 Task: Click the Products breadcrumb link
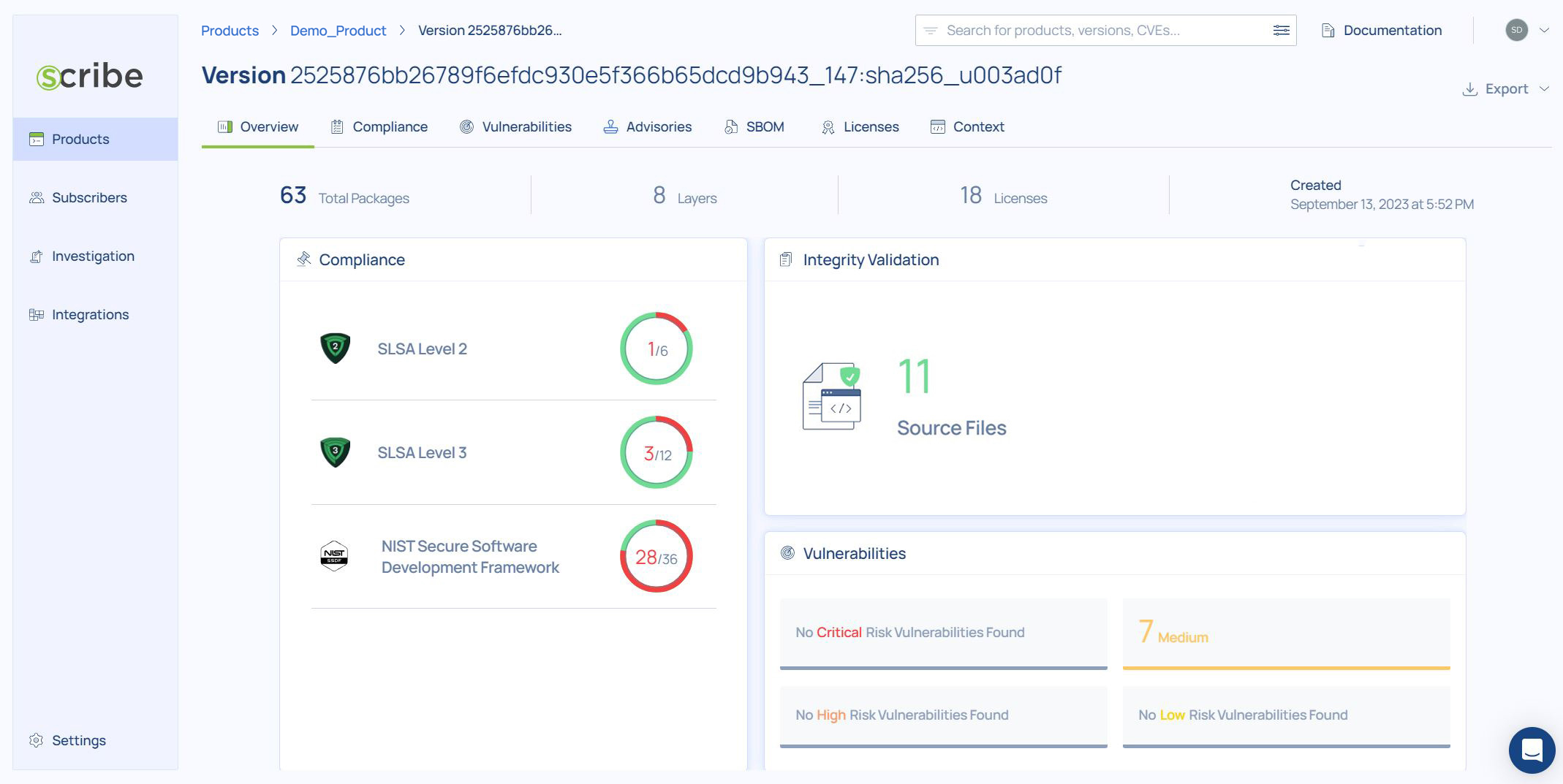click(x=230, y=30)
